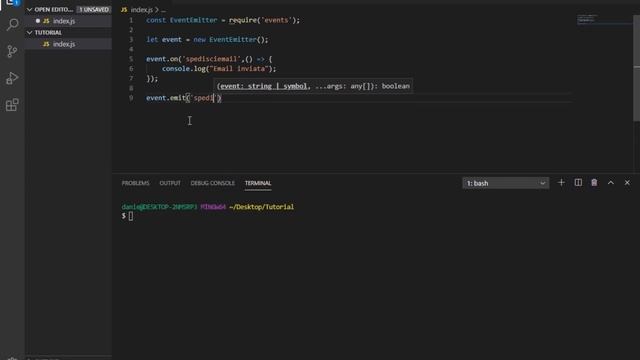The height and width of the screenshot is (360, 640).
Task: Kill the terminal with trash icon
Action: click(594, 183)
